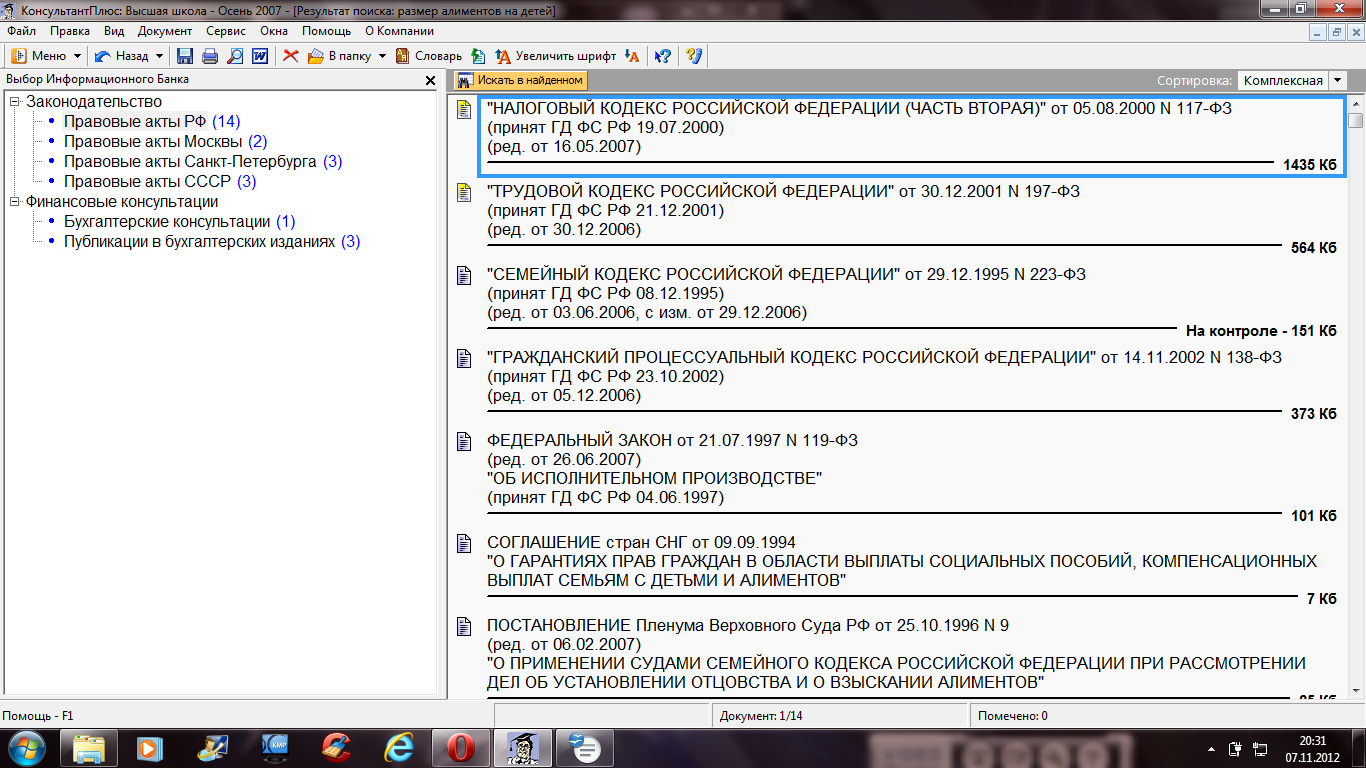Select Публикации в бухгалтерских изданиях (3)

coord(212,242)
